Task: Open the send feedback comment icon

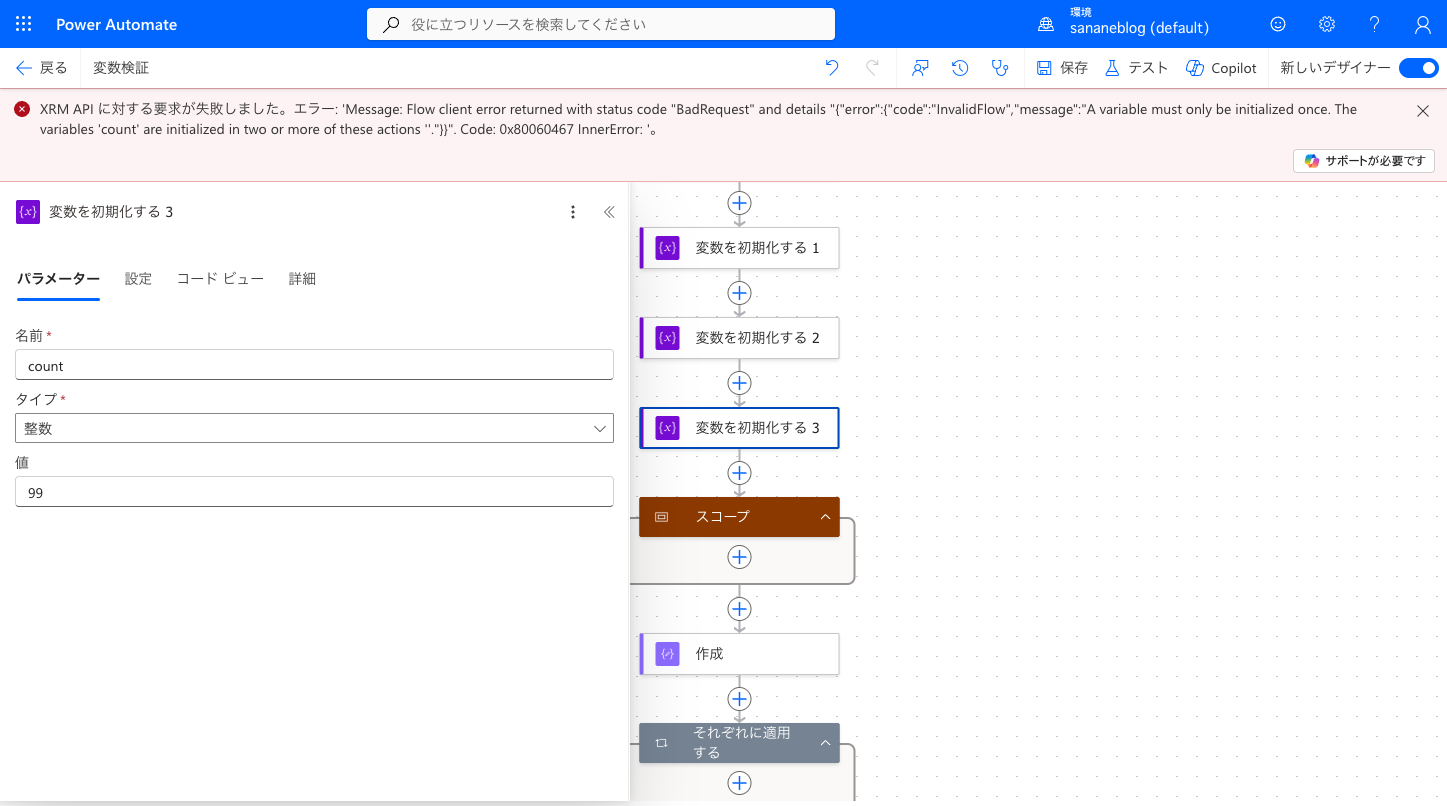Action: pos(921,68)
